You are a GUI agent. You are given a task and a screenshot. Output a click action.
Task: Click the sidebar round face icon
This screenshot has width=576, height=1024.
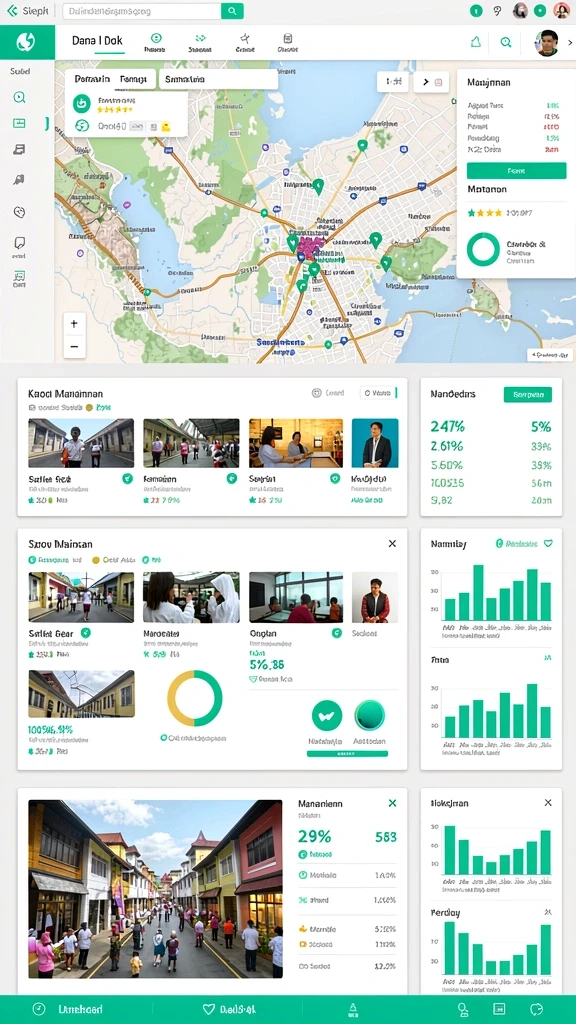click(19, 212)
